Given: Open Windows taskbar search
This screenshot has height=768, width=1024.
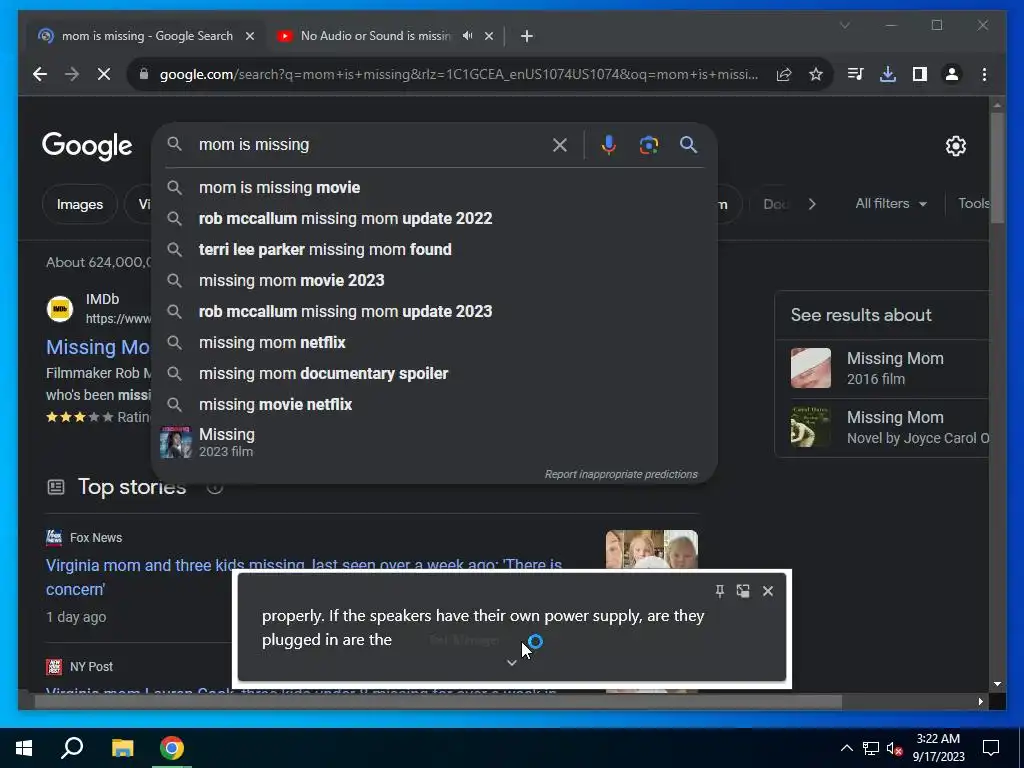Looking at the screenshot, I should (72, 748).
